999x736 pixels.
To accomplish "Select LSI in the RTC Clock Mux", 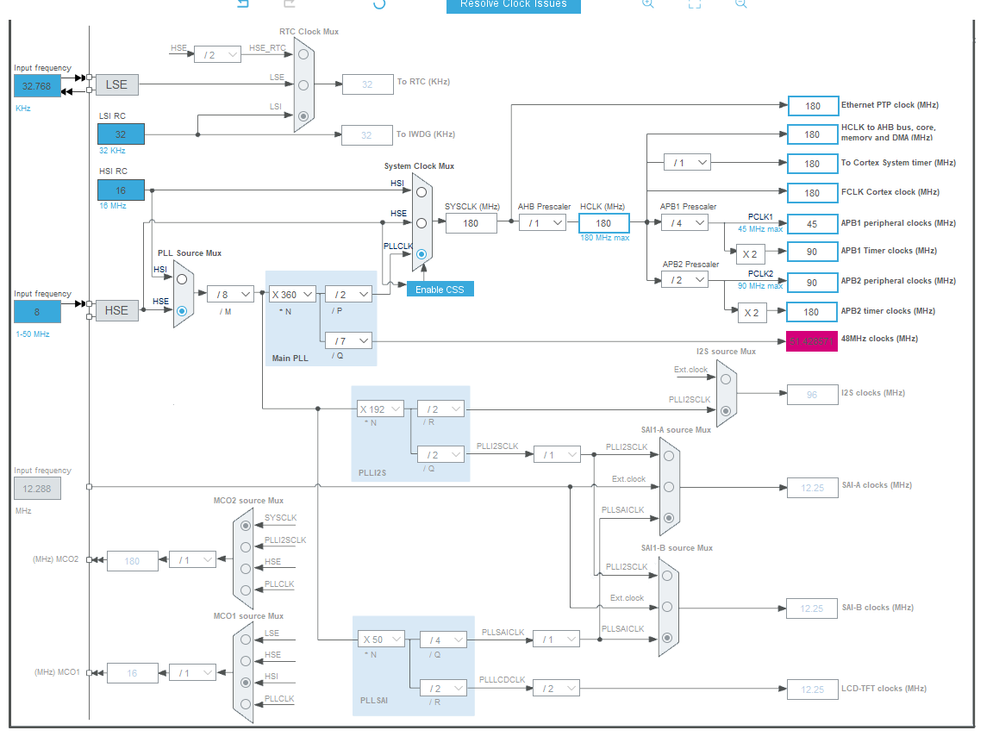I will click(303, 116).
